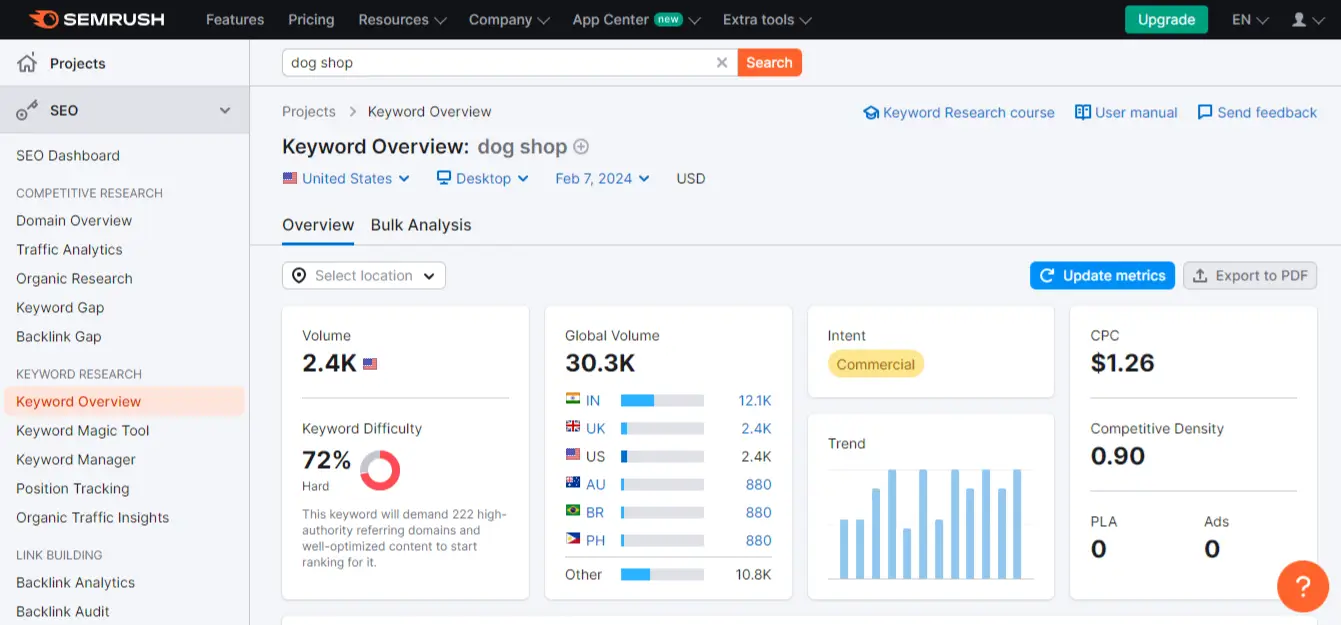This screenshot has width=1341, height=625.
Task: Click the Brazil flag in Global Volume
Action: pos(573,511)
